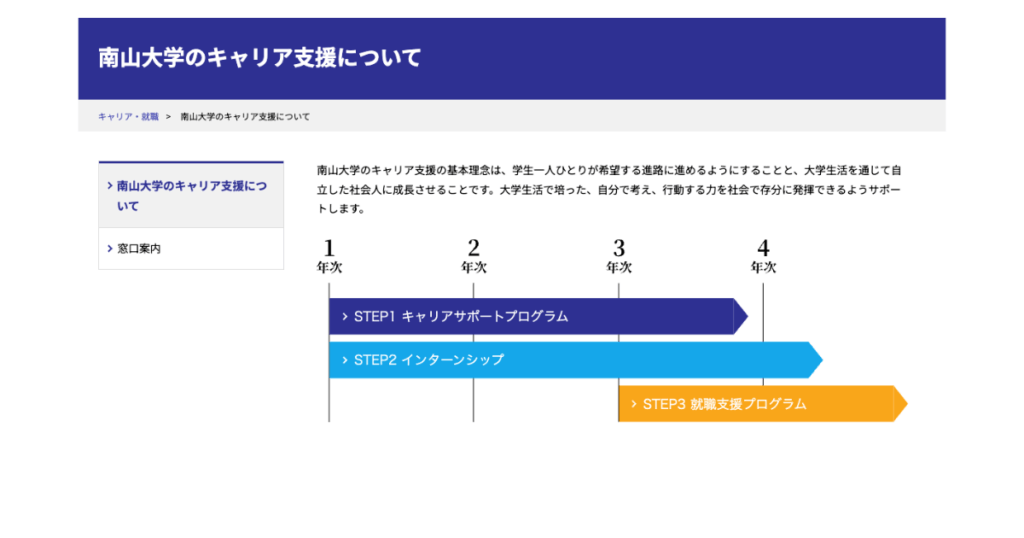Open STEP2 インターンシップ
Image resolution: width=1024 pixels, height=538 pixels.
[x=429, y=360]
